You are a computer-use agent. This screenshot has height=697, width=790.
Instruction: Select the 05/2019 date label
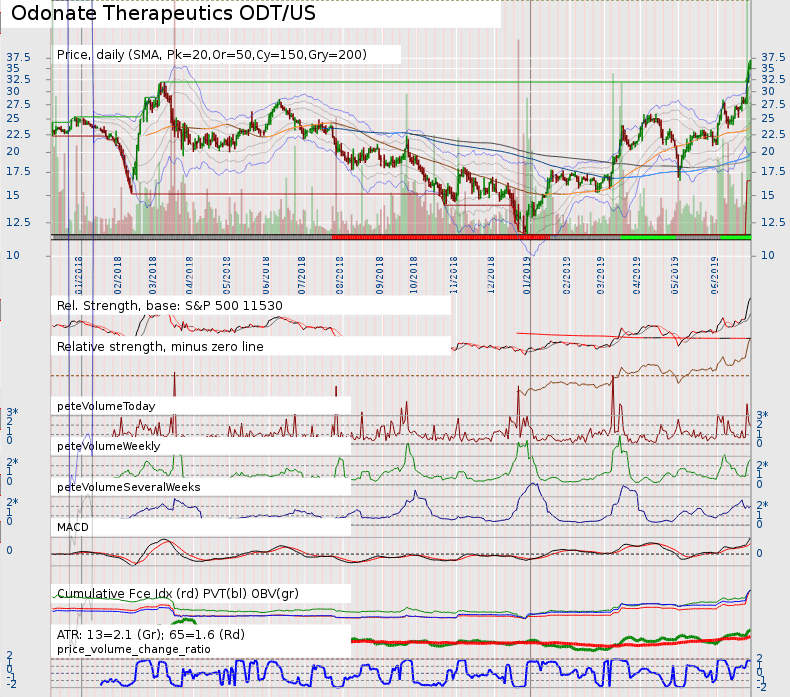[675, 276]
